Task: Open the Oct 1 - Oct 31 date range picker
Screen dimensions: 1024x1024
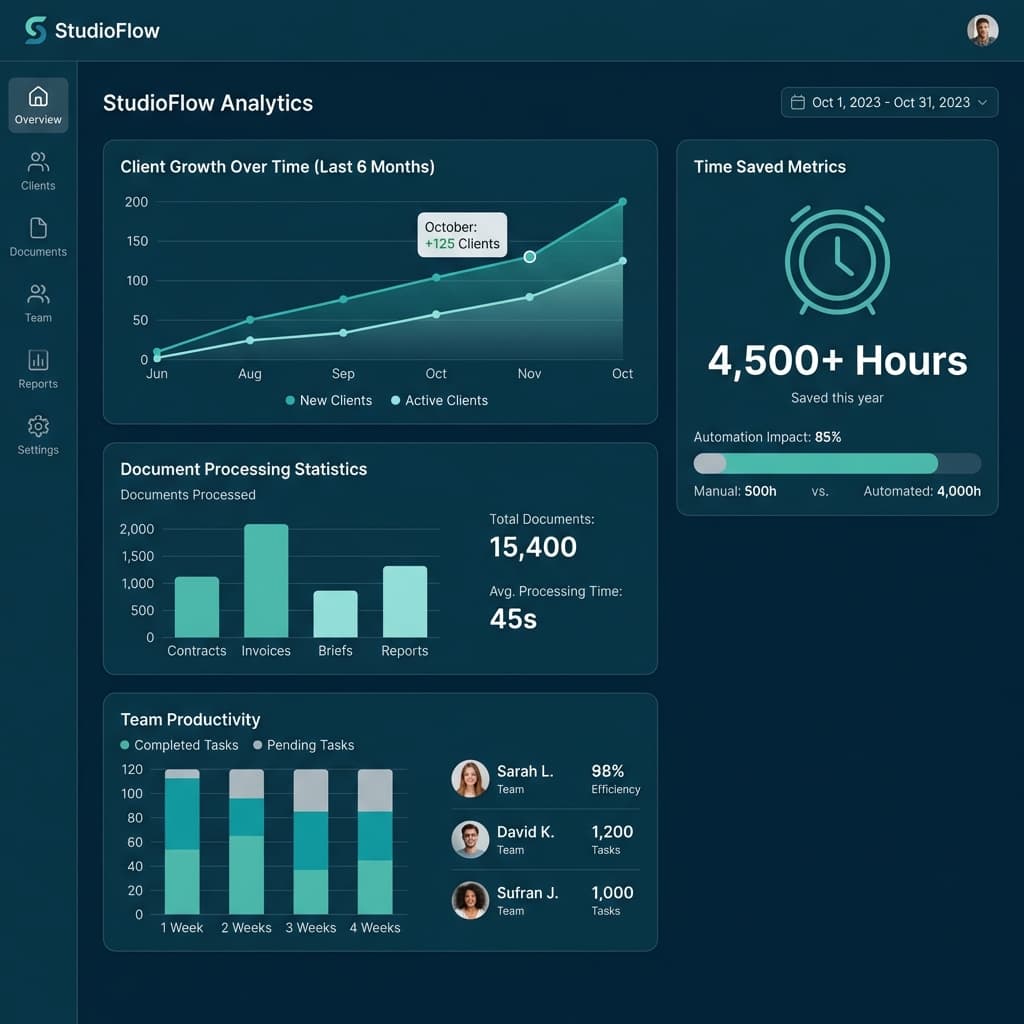Action: pos(889,101)
